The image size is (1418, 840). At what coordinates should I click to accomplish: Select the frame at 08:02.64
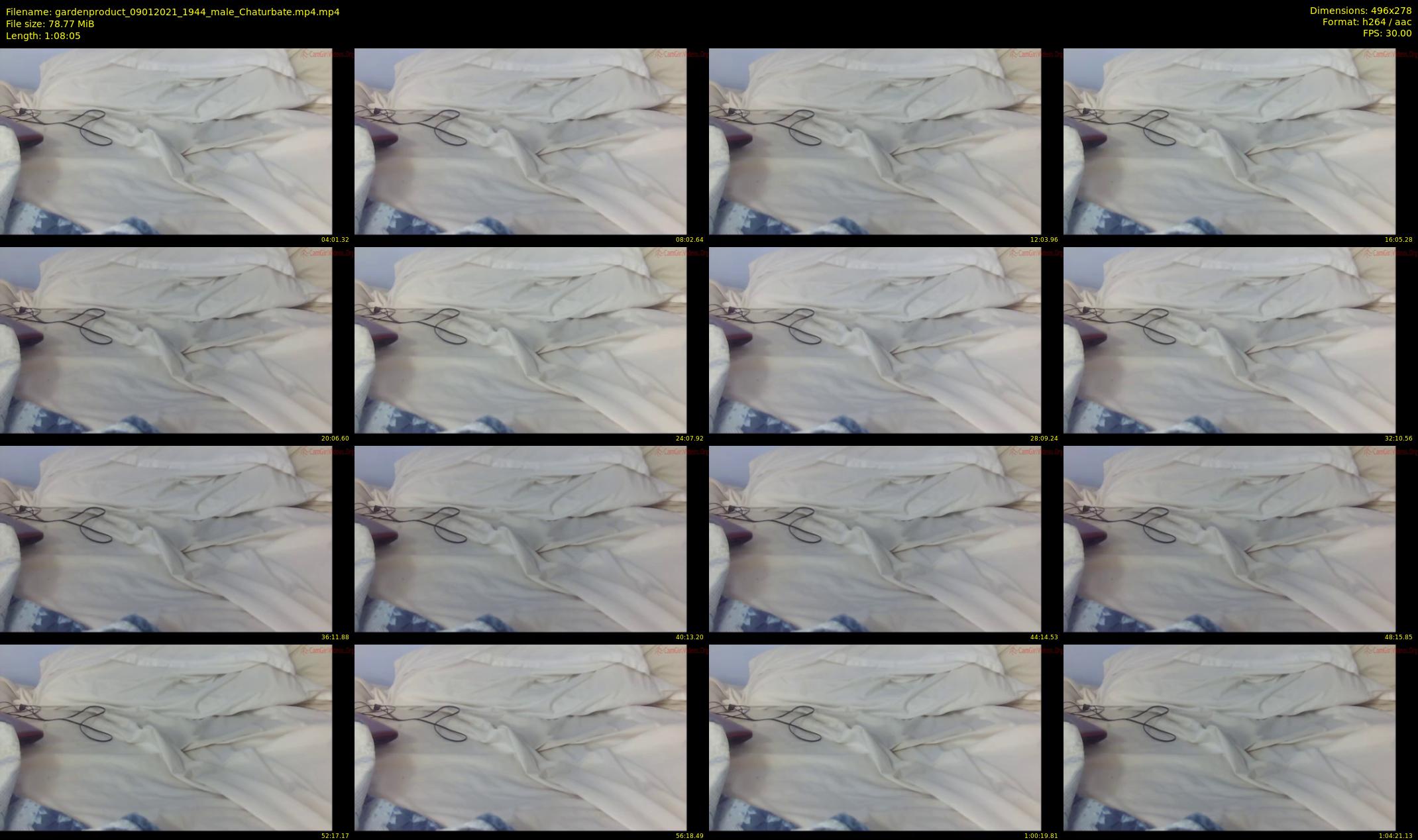click(x=520, y=141)
